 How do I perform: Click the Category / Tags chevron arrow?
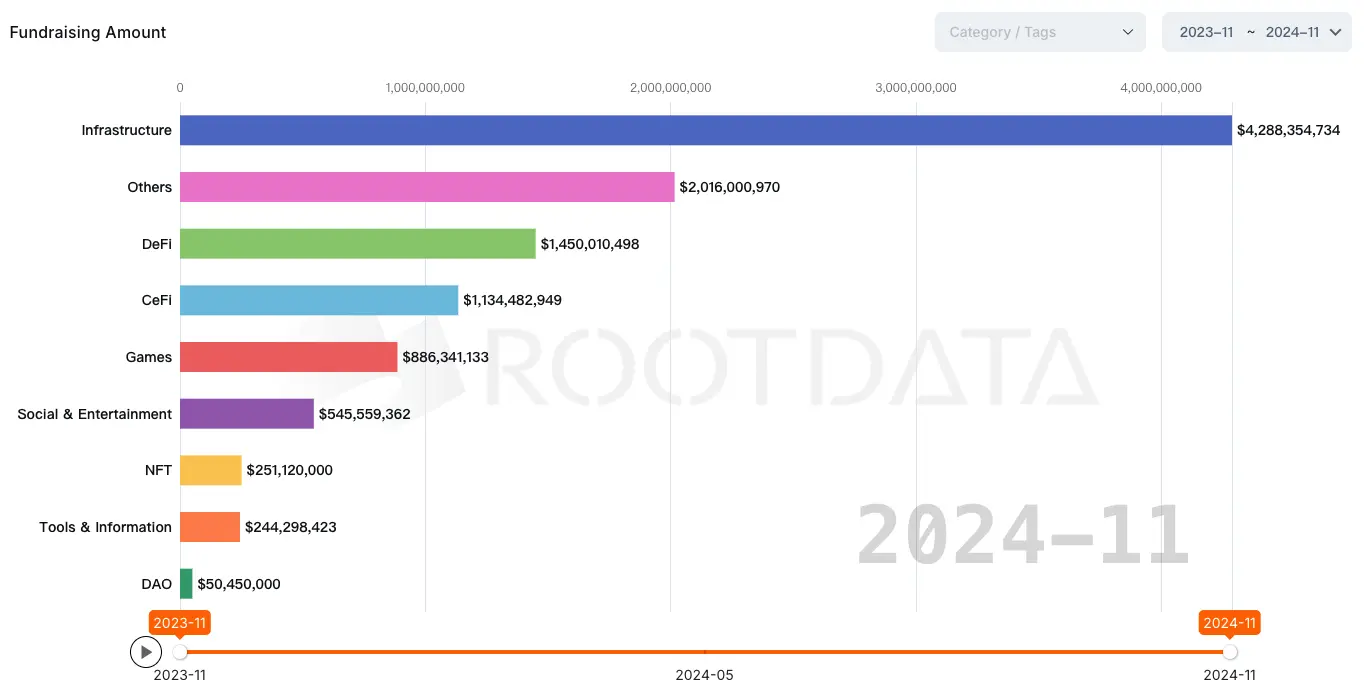pyautogui.click(x=1128, y=32)
